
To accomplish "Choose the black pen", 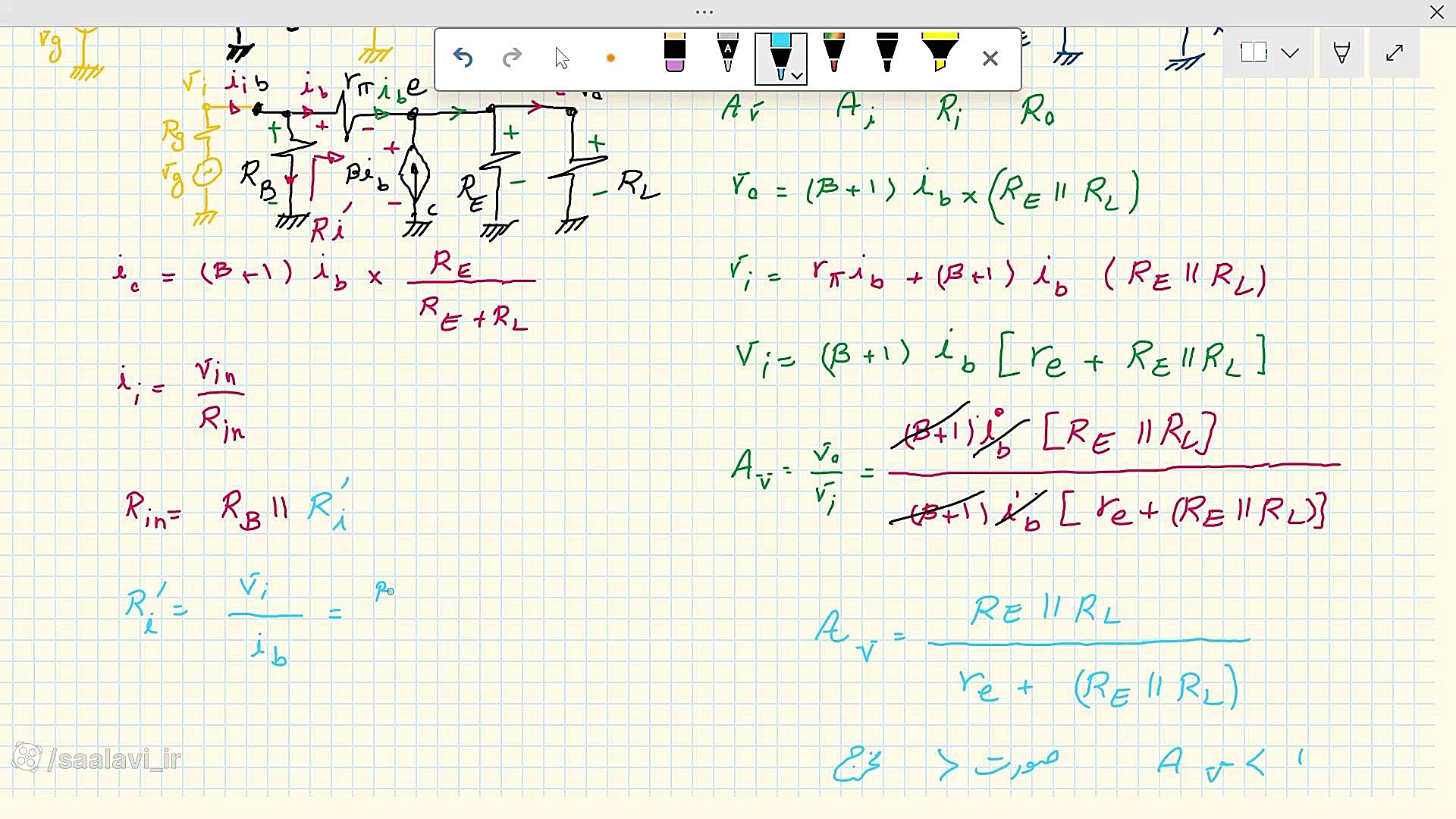I will point(886,55).
